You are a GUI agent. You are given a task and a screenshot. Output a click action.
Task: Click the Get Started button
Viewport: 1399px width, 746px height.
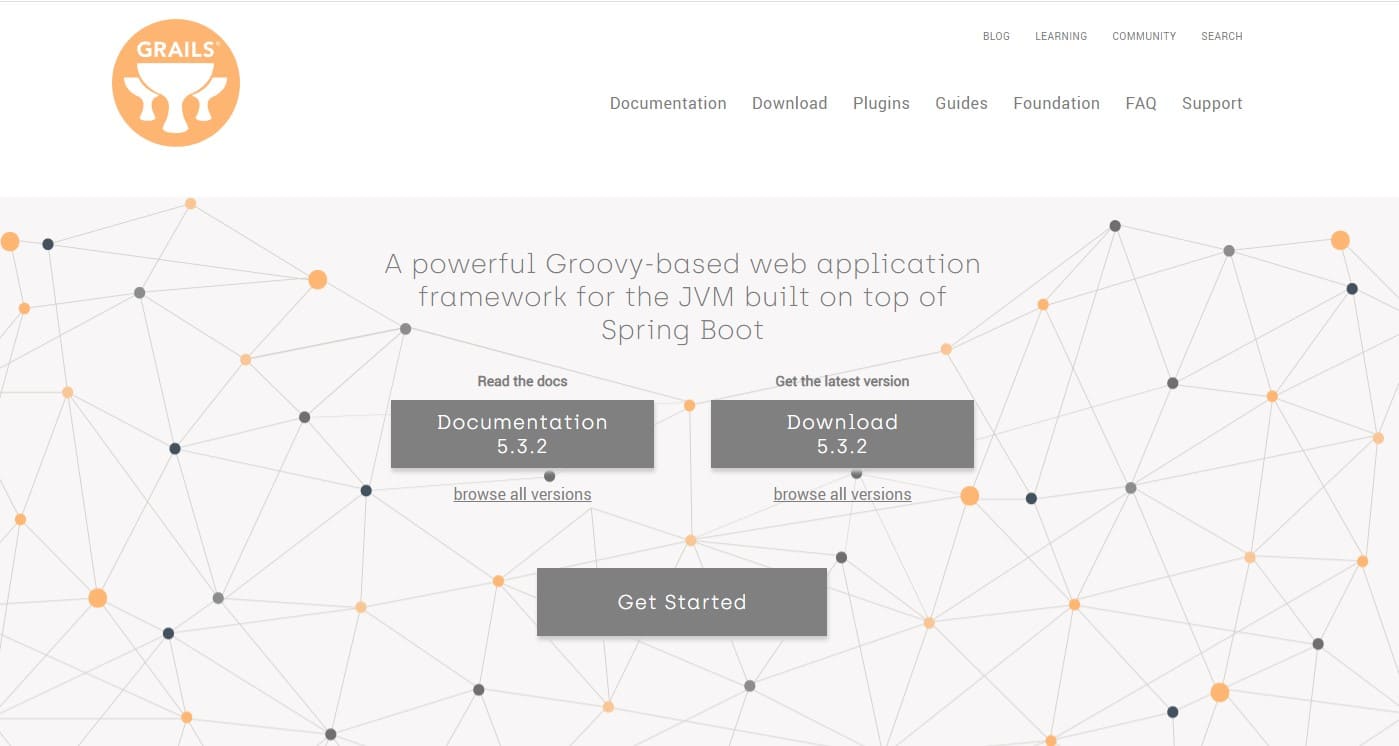(681, 602)
